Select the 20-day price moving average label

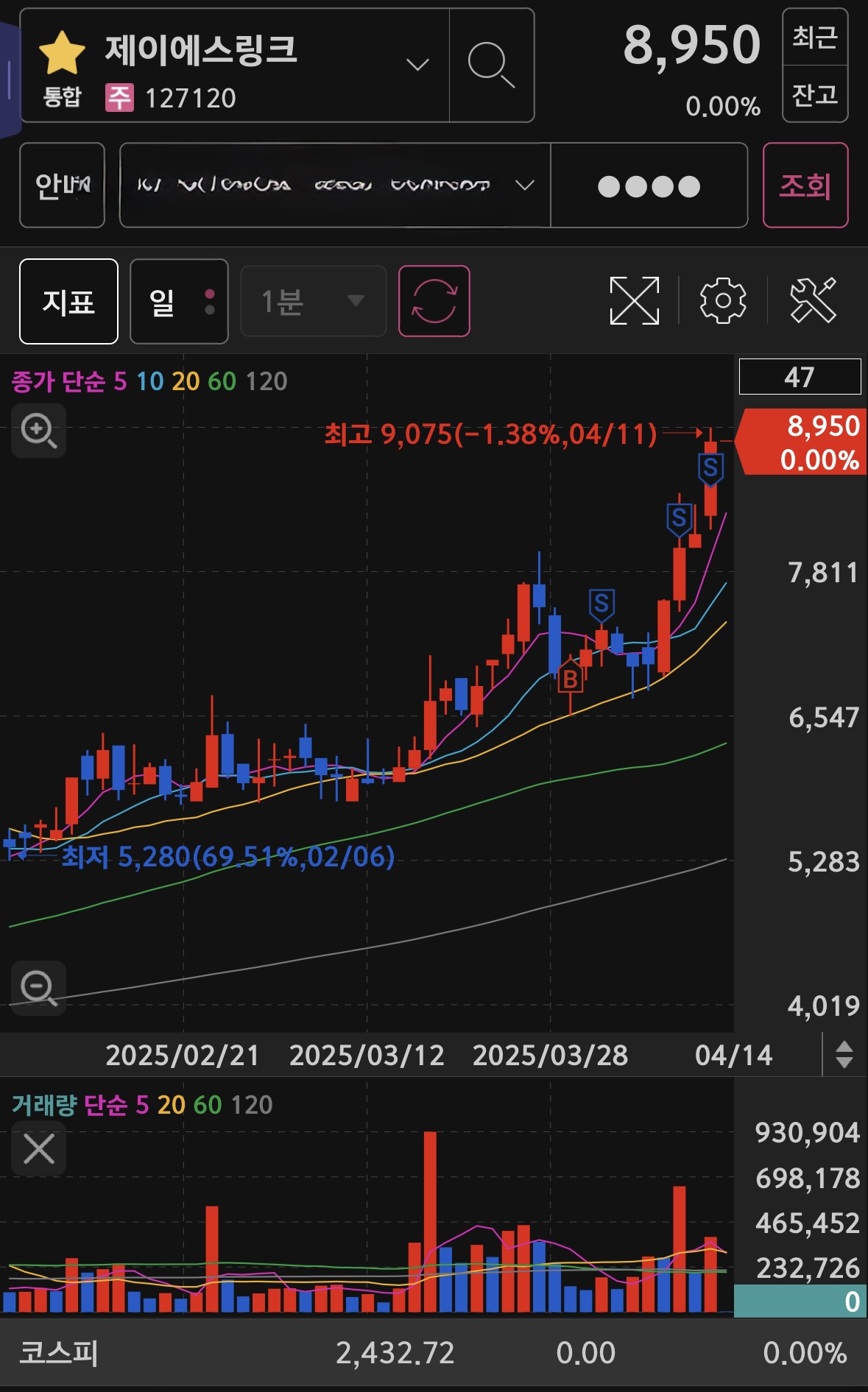[186, 381]
